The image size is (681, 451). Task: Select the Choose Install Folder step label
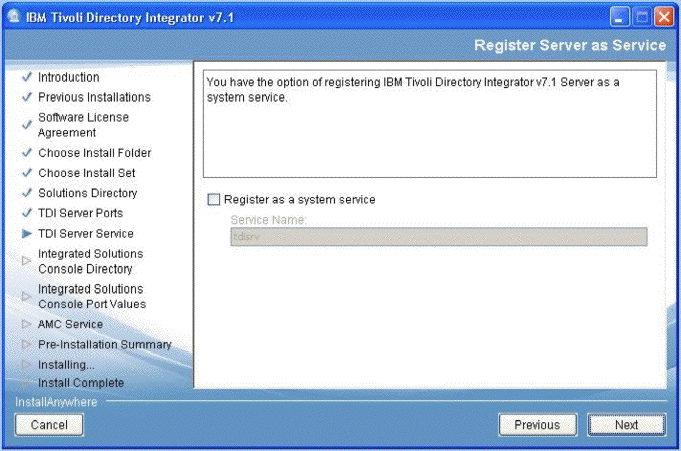coord(95,153)
